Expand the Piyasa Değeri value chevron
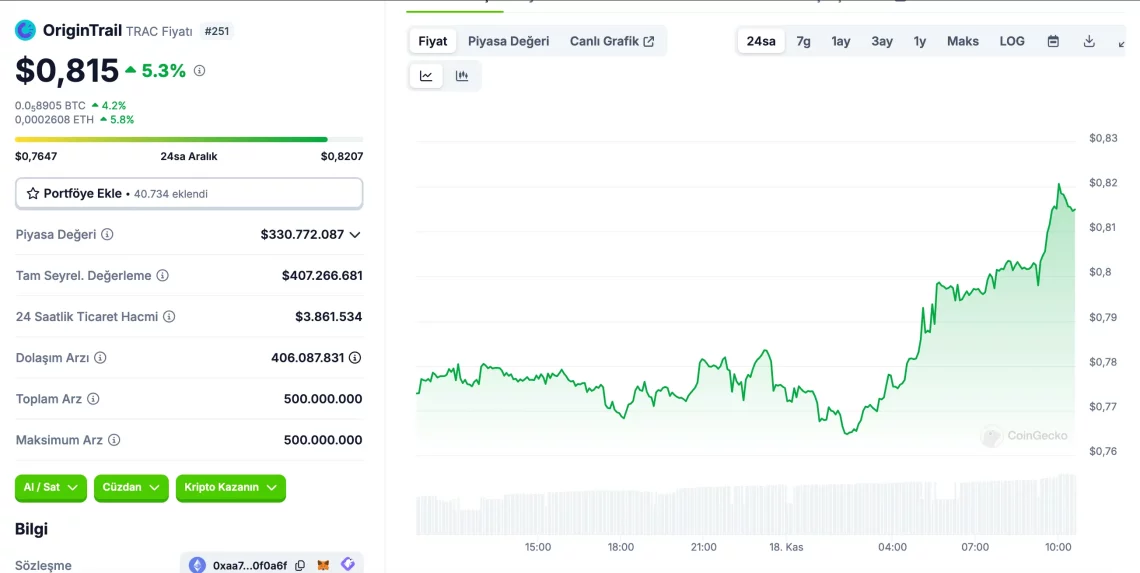1140x573 pixels. point(355,235)
